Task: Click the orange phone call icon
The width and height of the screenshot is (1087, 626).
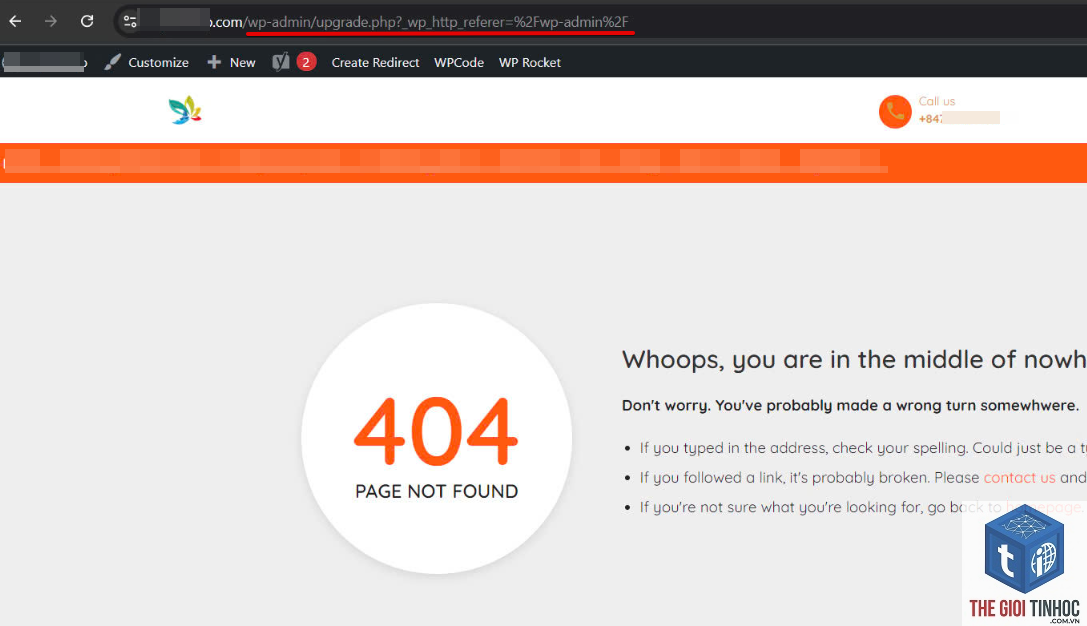Action: click(895, 112)
